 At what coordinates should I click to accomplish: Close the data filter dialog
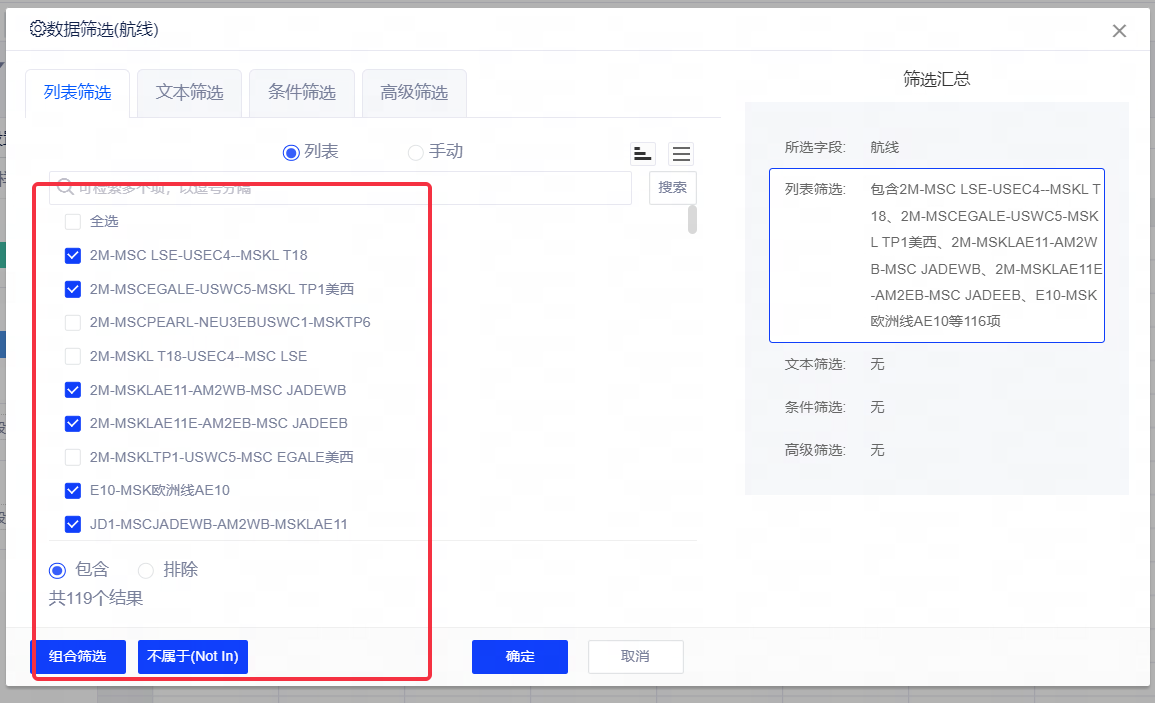[1119, 31]
